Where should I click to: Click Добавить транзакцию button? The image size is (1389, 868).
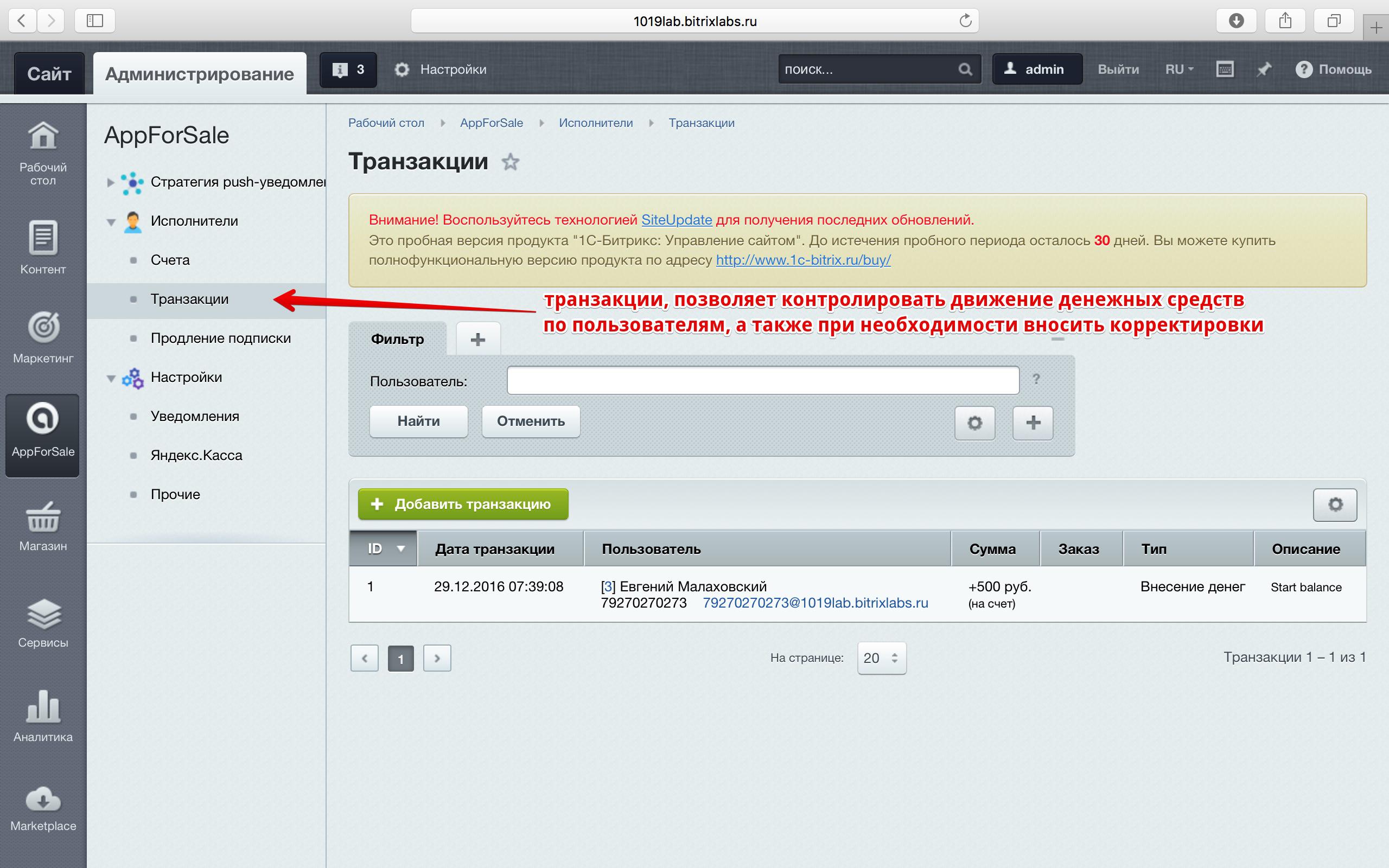463,504
